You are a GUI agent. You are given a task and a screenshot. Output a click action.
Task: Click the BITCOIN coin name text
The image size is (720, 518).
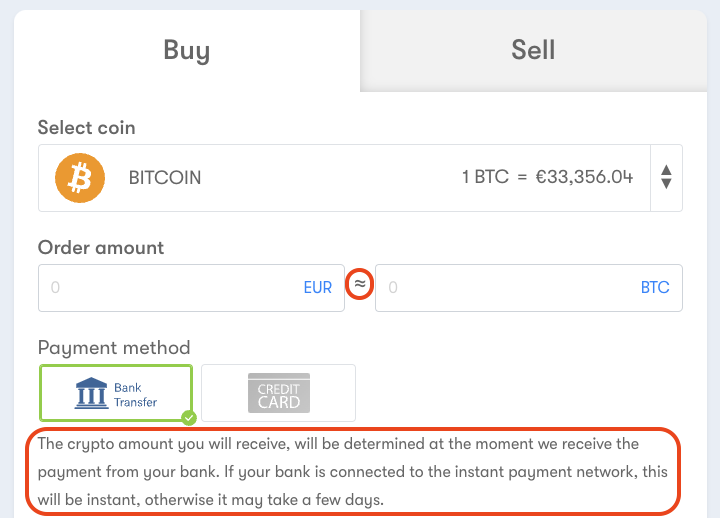165,178
